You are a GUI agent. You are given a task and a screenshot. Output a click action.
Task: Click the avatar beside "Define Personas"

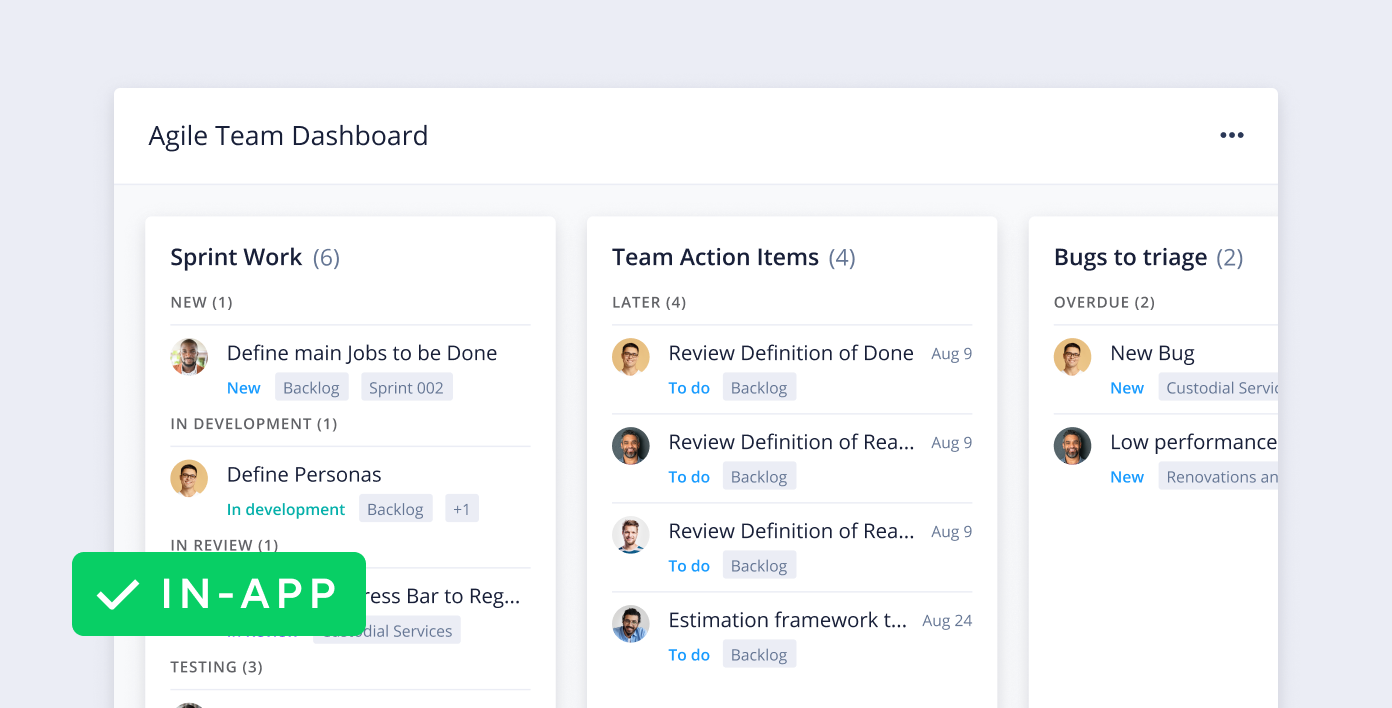pyautogui.click(x=189, y=478)
